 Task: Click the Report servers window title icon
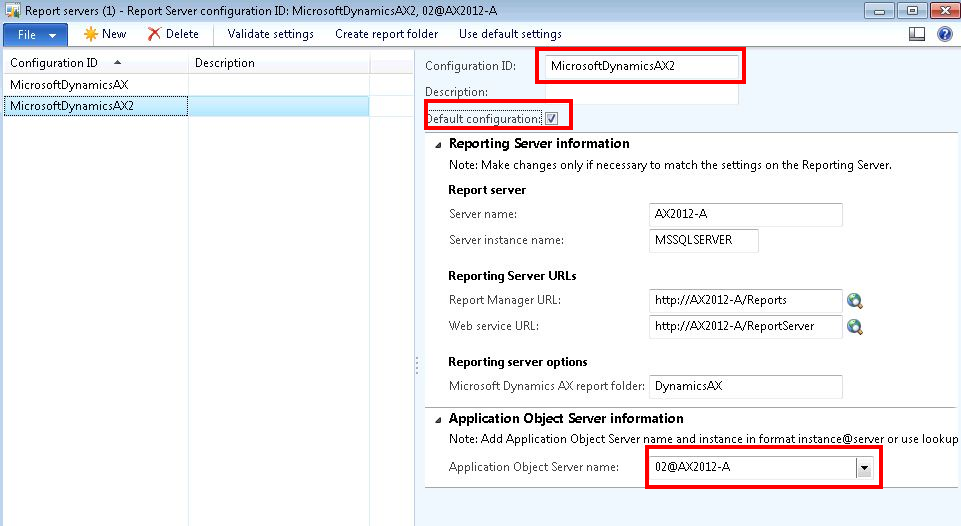(x=11, y=10)
